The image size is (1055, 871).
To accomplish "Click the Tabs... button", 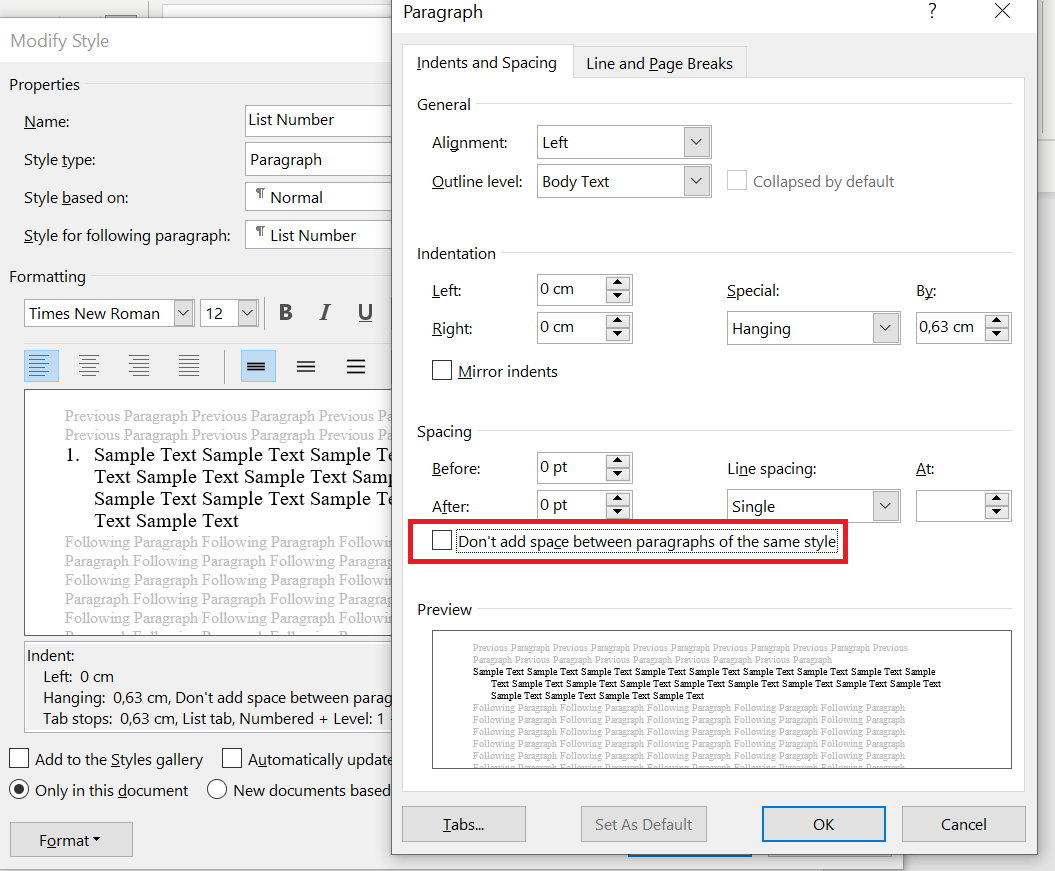I will [x=464, y=824].
